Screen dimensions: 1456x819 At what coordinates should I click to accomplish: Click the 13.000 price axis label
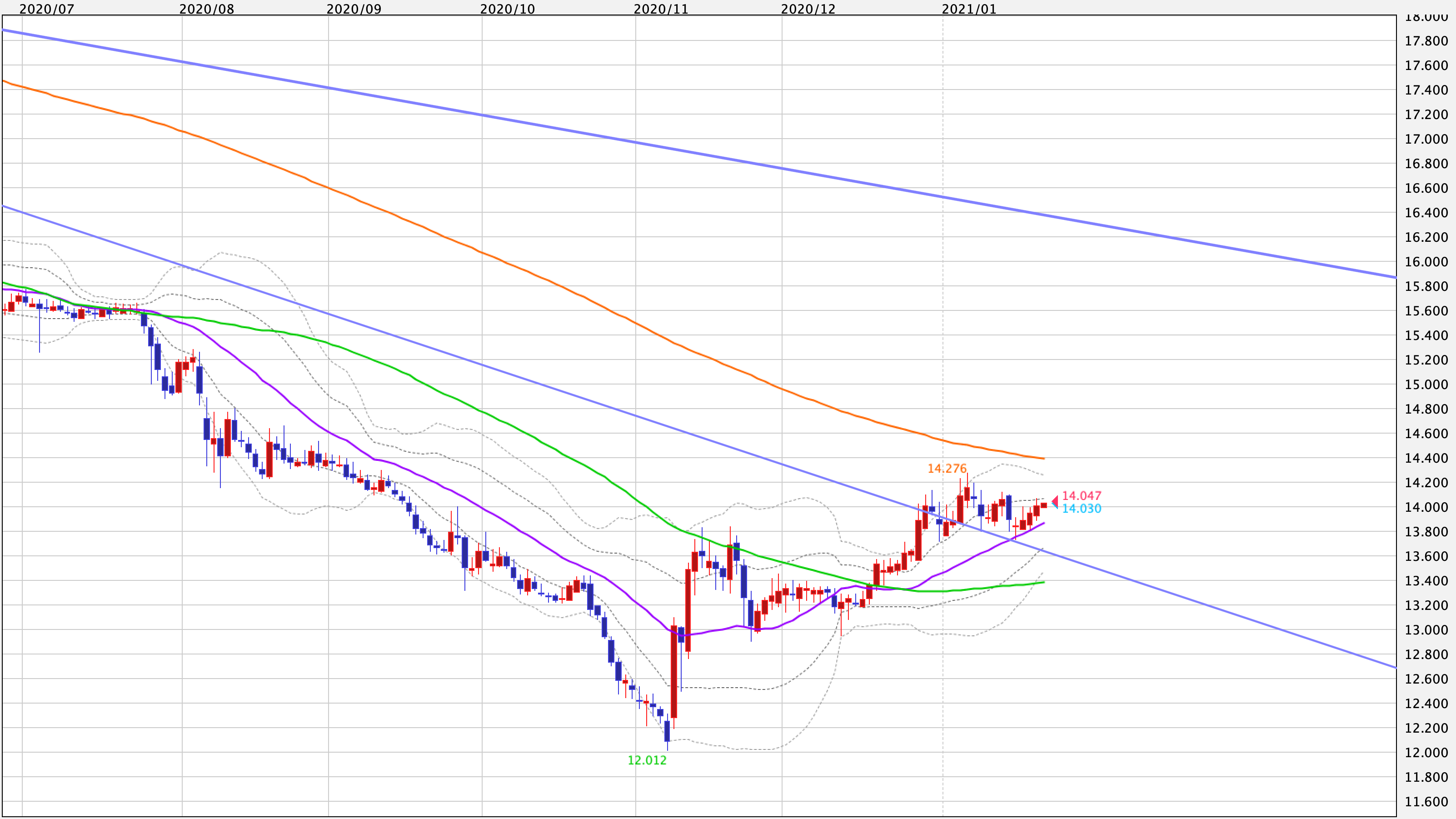click(x=1426, y=629)
